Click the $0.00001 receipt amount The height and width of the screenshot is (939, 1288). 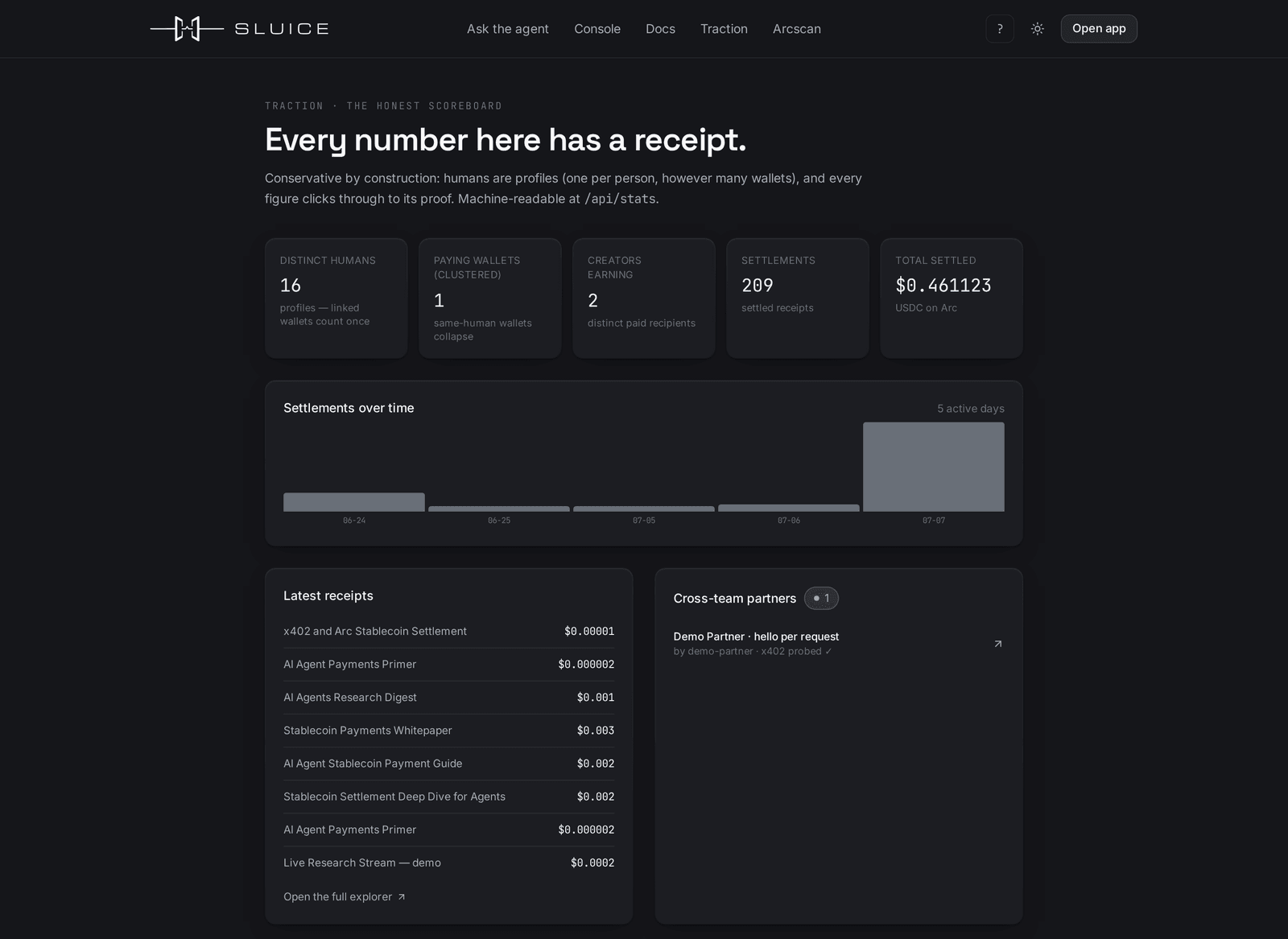(x=589, y=632)
